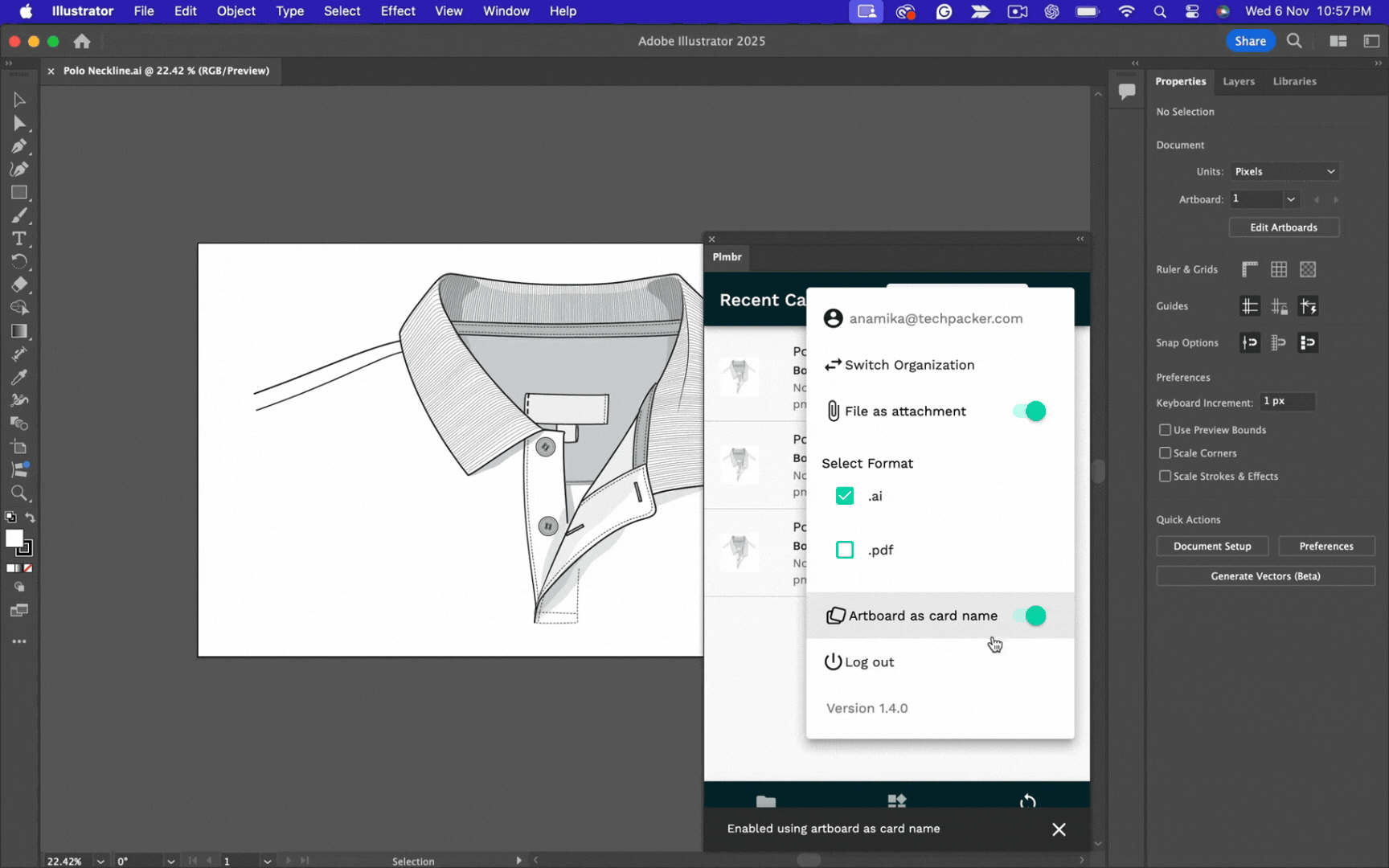This screenshot has width=1389, height=868.
Task: Click the None color swatch
Action: click(x=28, y=568)
